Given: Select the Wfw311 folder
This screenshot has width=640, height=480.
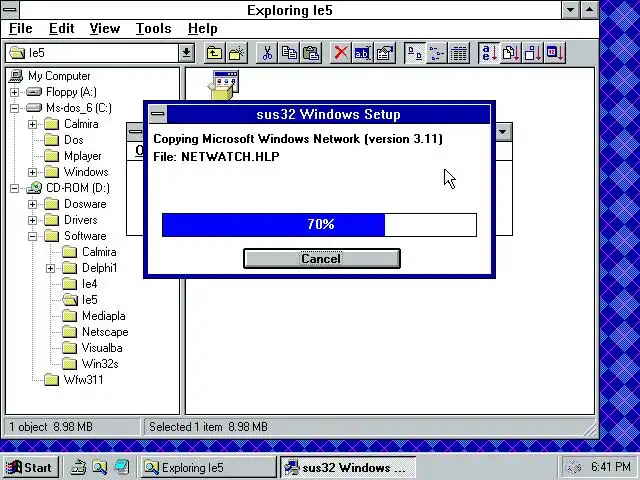Looking at the screenshot, I should click(74, 380).
